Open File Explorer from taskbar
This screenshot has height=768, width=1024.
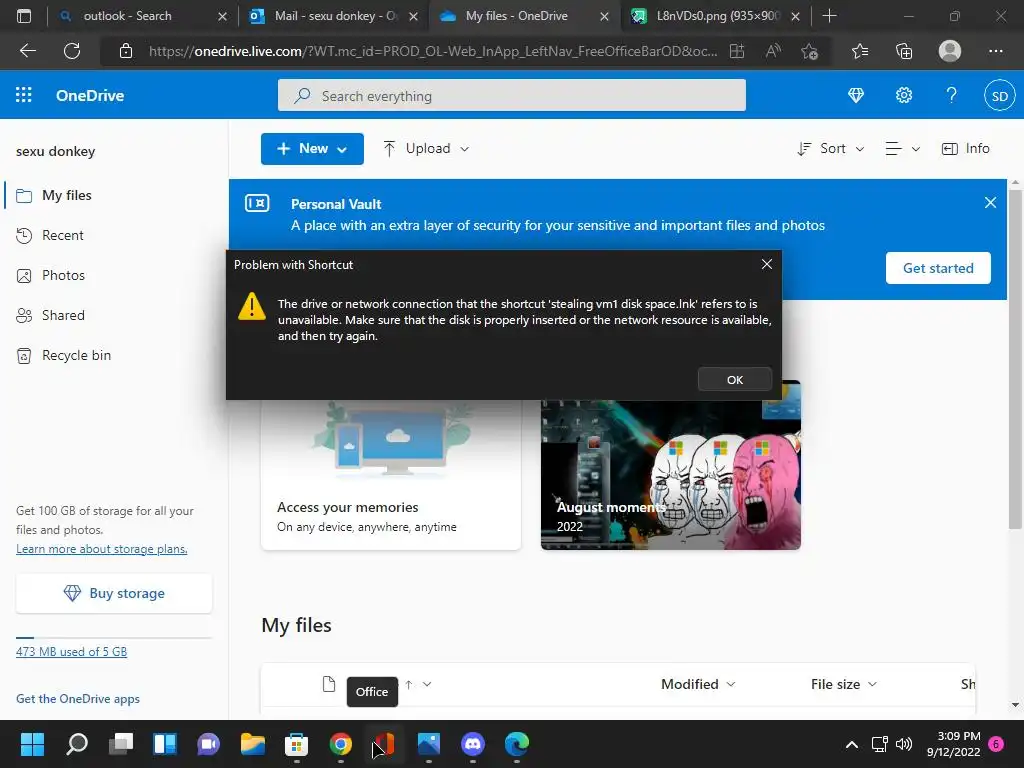253,744
